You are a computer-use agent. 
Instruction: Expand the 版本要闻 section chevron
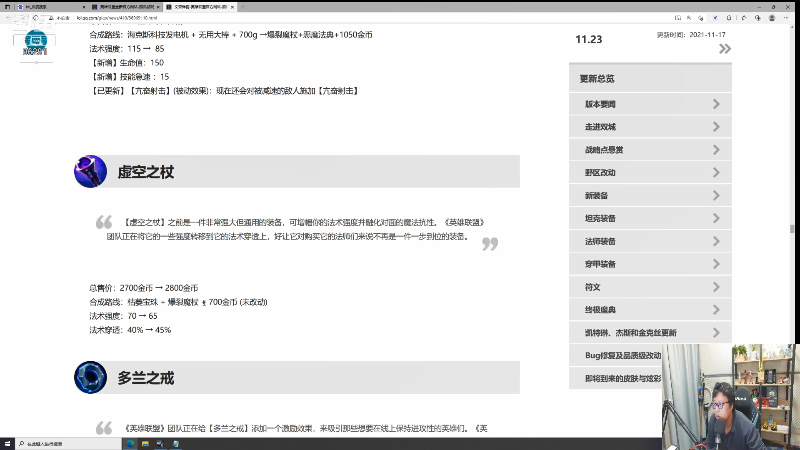click(716, 104)
